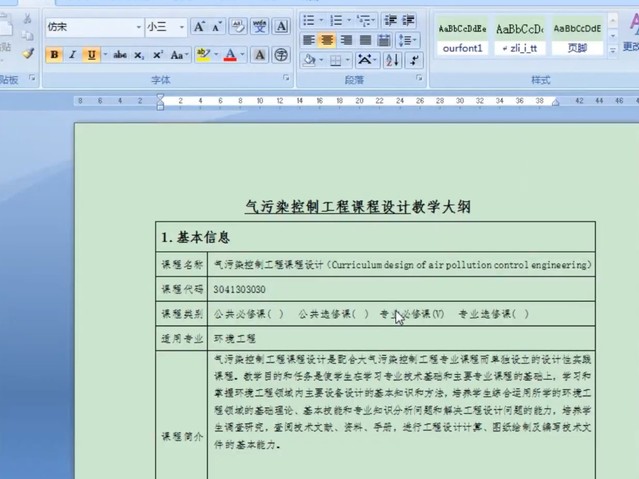This screenshot has height=479, width=639.
Task: Click the Cut scissors icon
Action: coord(27,19)
